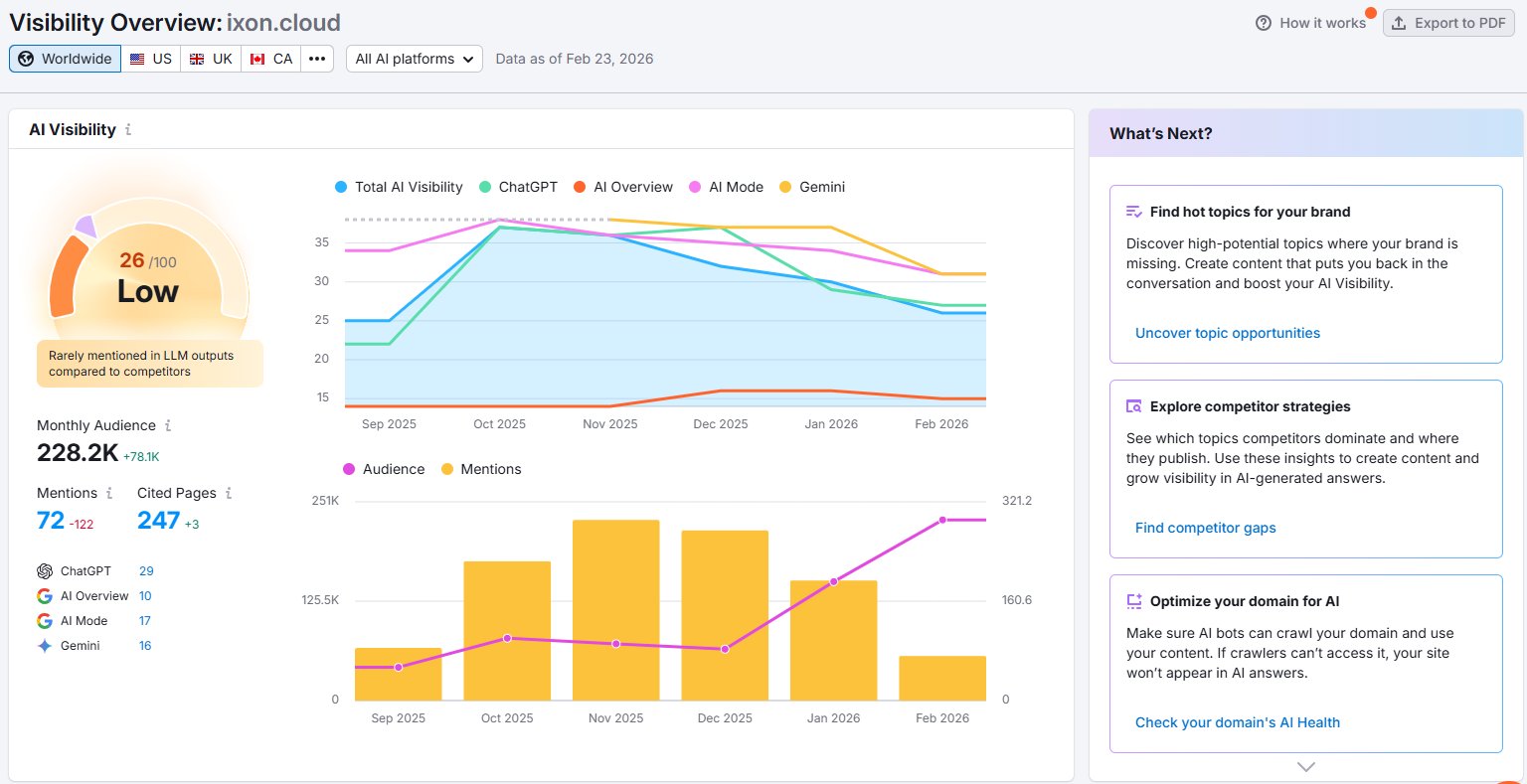Image resolution: width=1527 pixels, height=784 pixels.
Task: Click the Export to PDF upload icon
Action: (x=1399, y=23)
